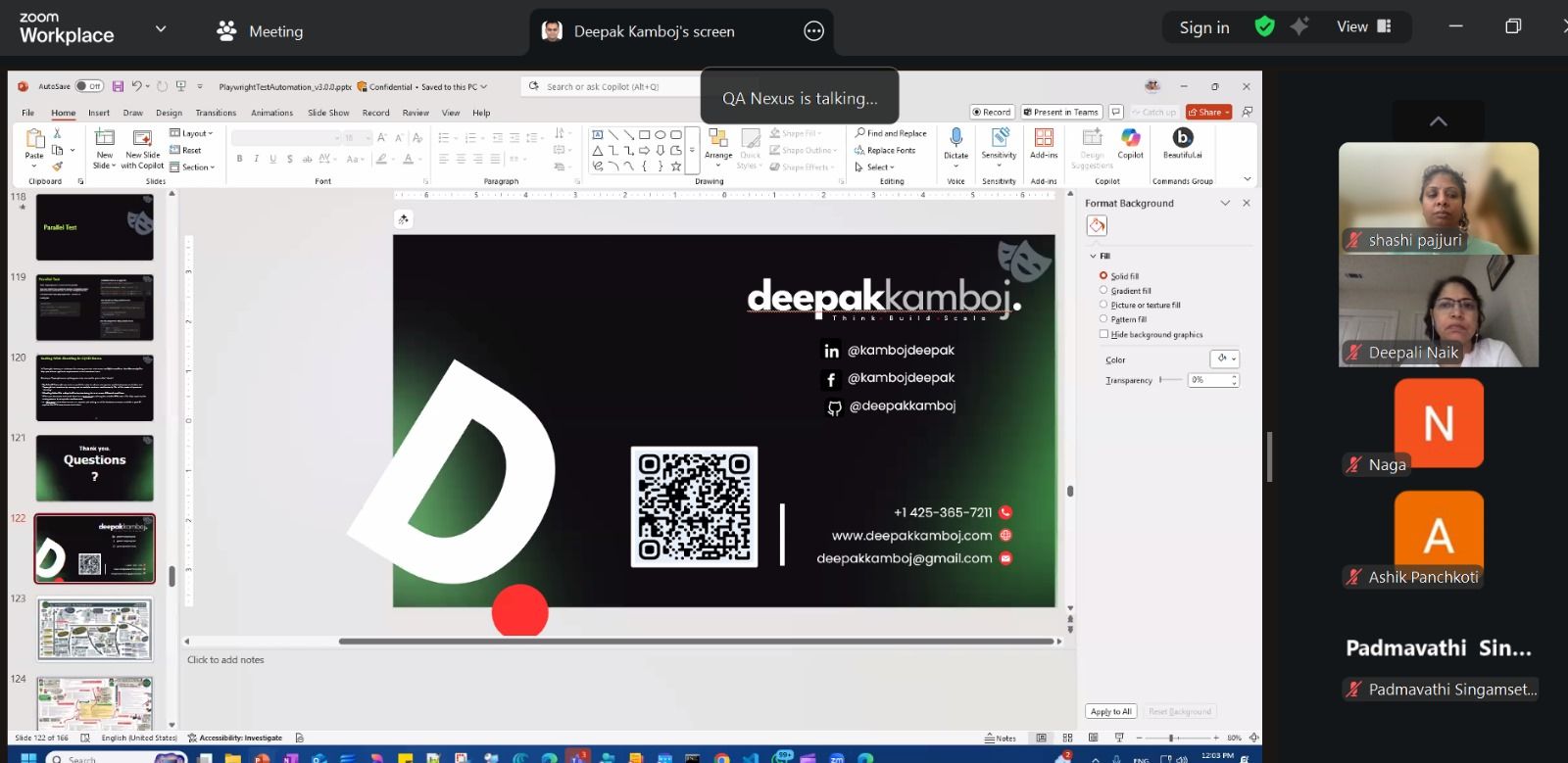Check Hide background graphics
Viewport: 1568px width, 763px height.
(1103, 334)
